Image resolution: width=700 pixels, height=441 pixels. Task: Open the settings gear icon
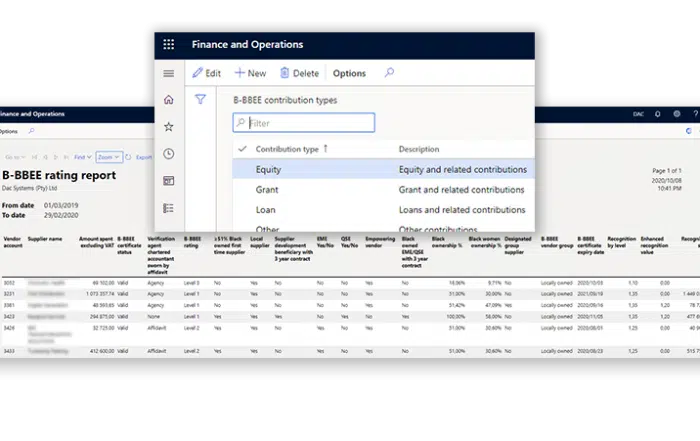pos(677,114)
